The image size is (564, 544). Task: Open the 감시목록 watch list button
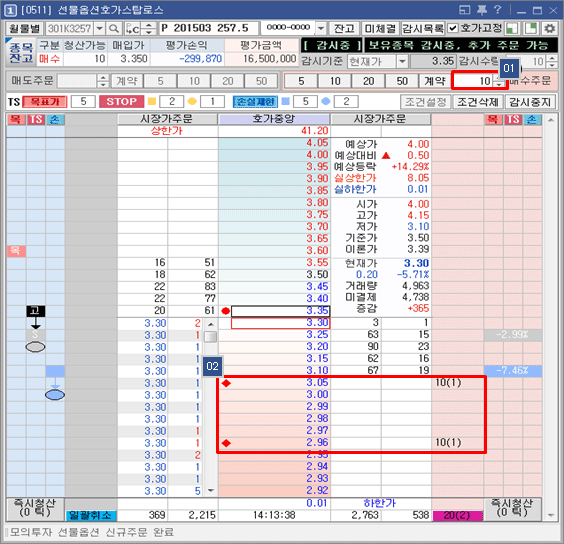423,28
